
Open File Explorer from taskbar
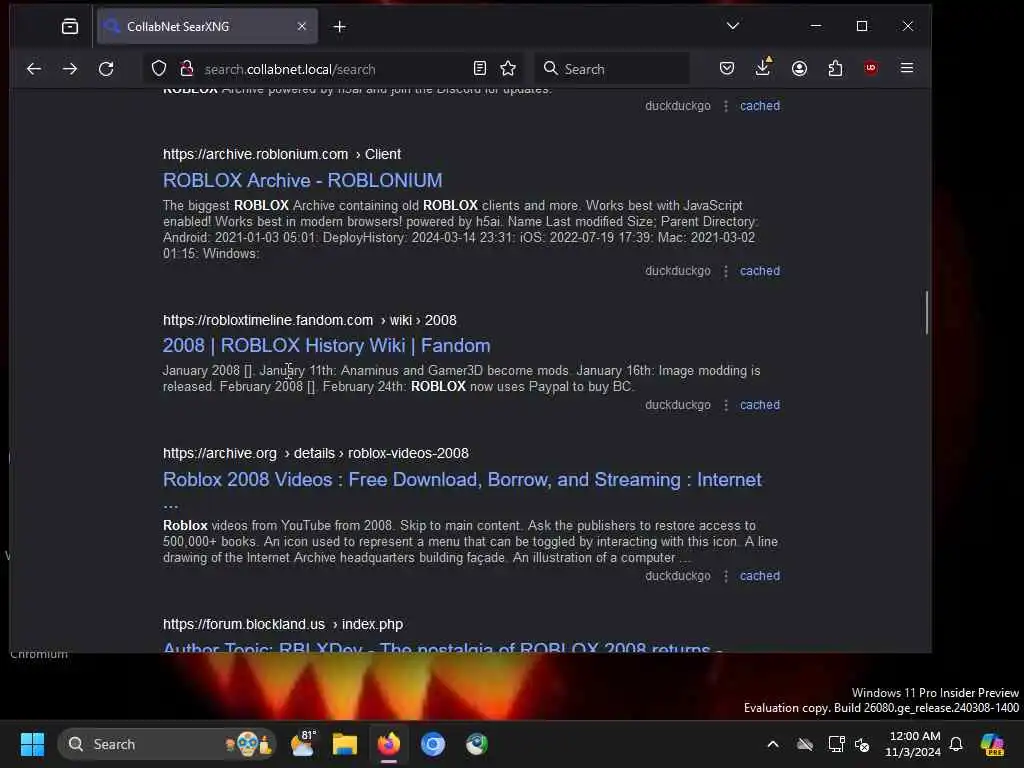[345, 744]
